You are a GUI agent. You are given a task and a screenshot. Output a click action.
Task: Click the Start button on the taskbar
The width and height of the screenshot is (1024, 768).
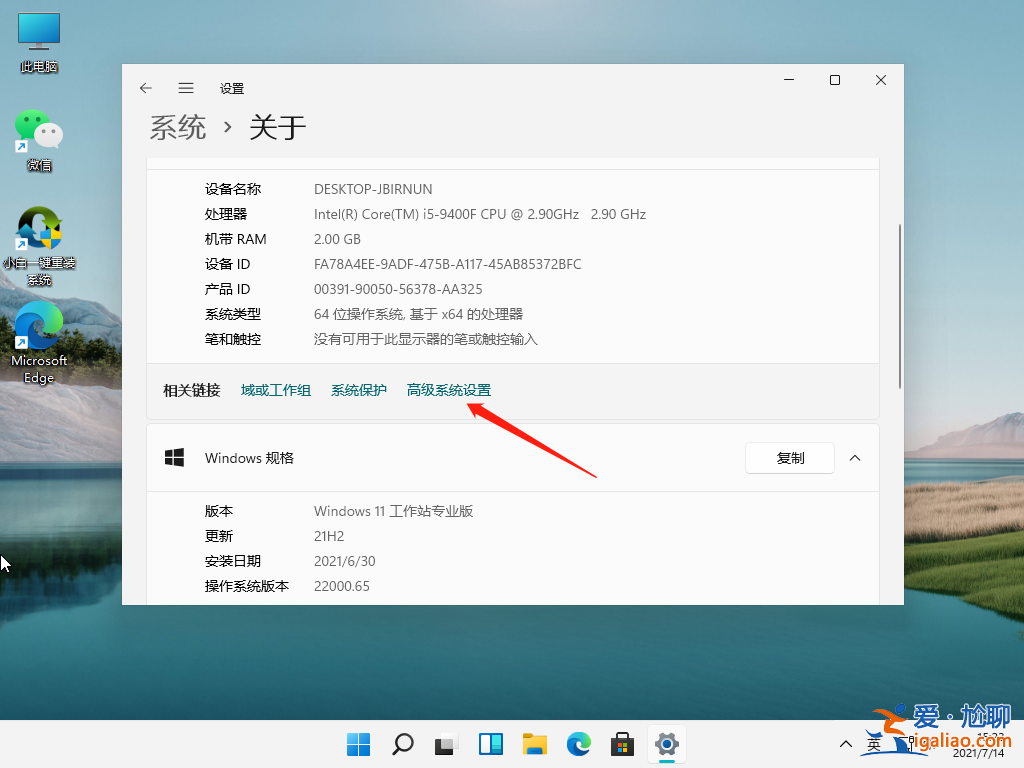coord(358,744)
